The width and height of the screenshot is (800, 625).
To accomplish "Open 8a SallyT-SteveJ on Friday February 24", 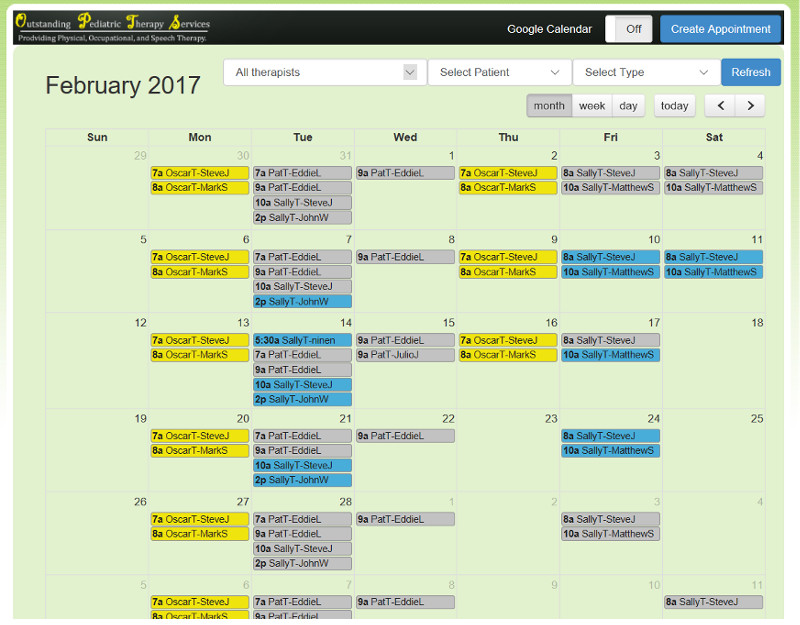I will (x=610, y=436).
